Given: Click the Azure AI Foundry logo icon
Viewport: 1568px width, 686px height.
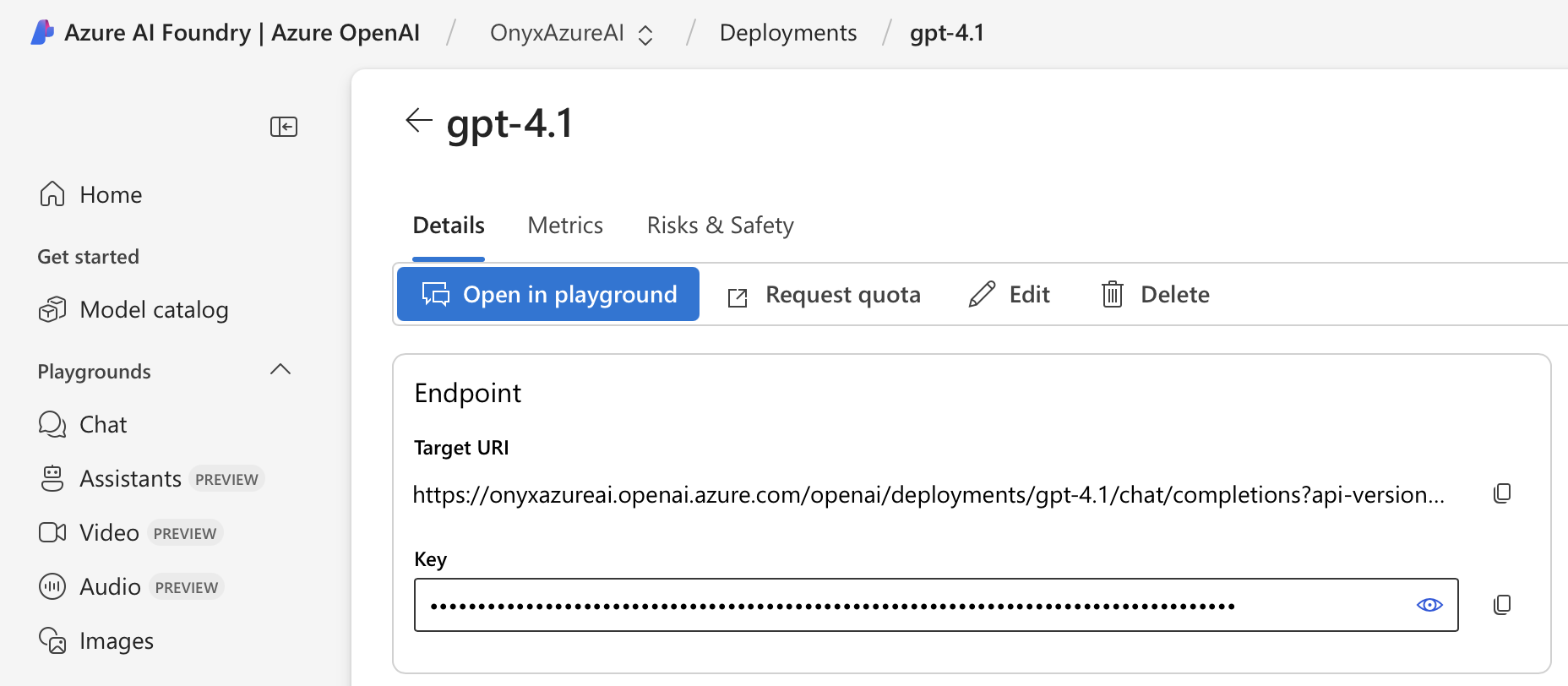Looking at the screenshot, I should 42,32.
